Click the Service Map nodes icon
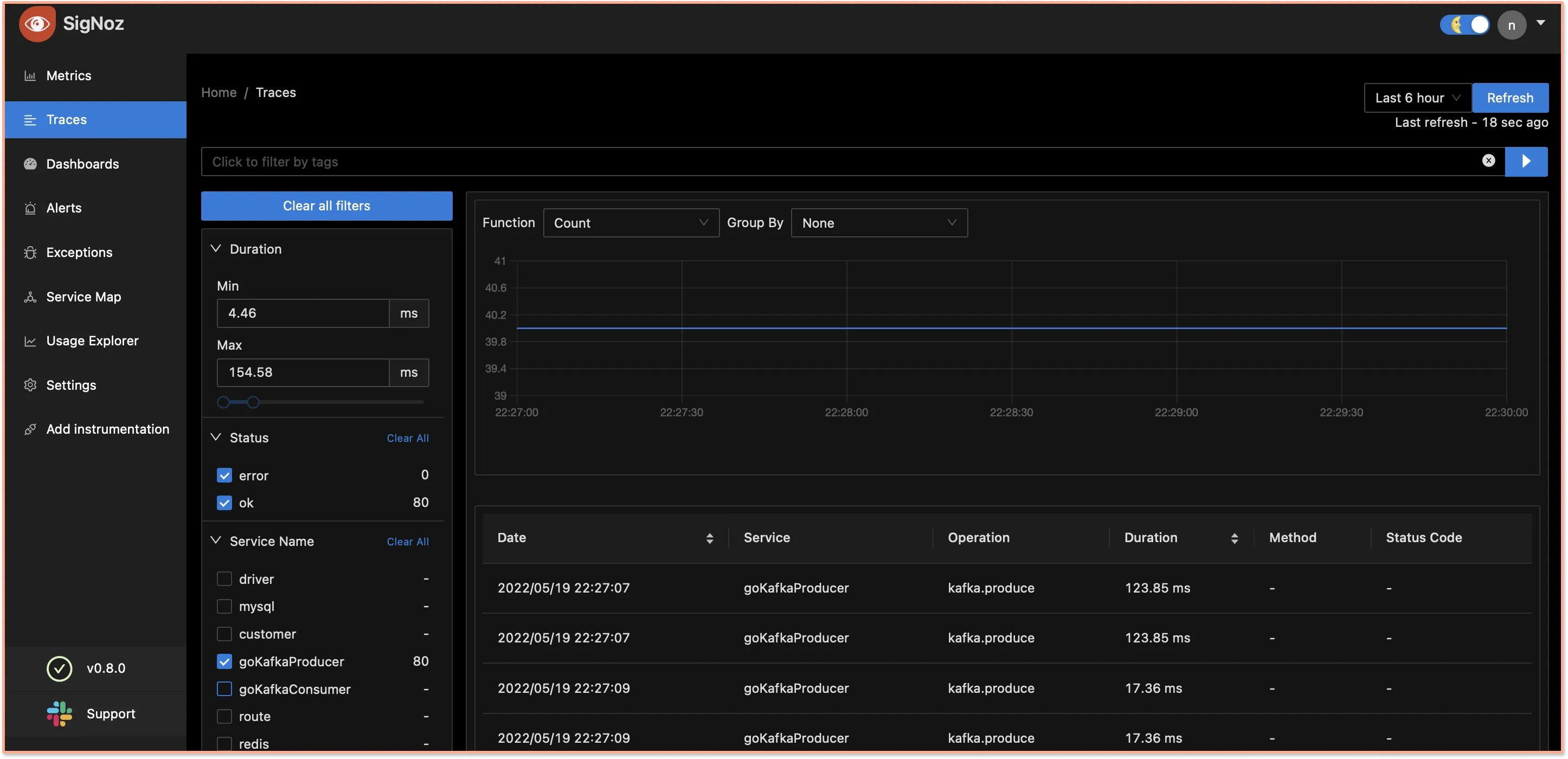This screenshot has height=759, width=1568. pos(30,297)
